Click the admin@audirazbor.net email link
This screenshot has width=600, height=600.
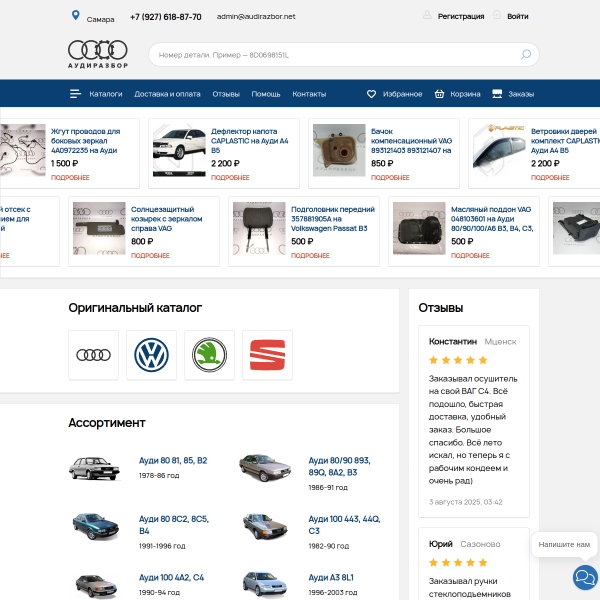pyautogui.click(x=256, y=16)
